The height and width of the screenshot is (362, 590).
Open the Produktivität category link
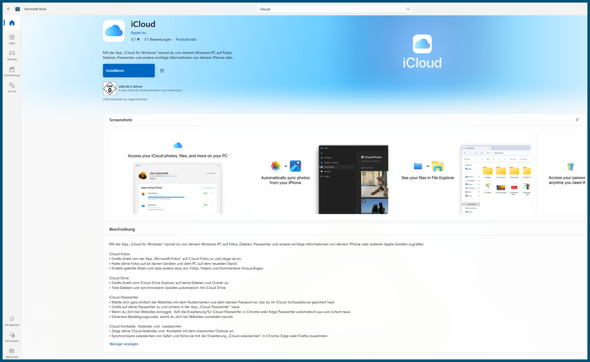pyautogui.click(x=186, y=40)
